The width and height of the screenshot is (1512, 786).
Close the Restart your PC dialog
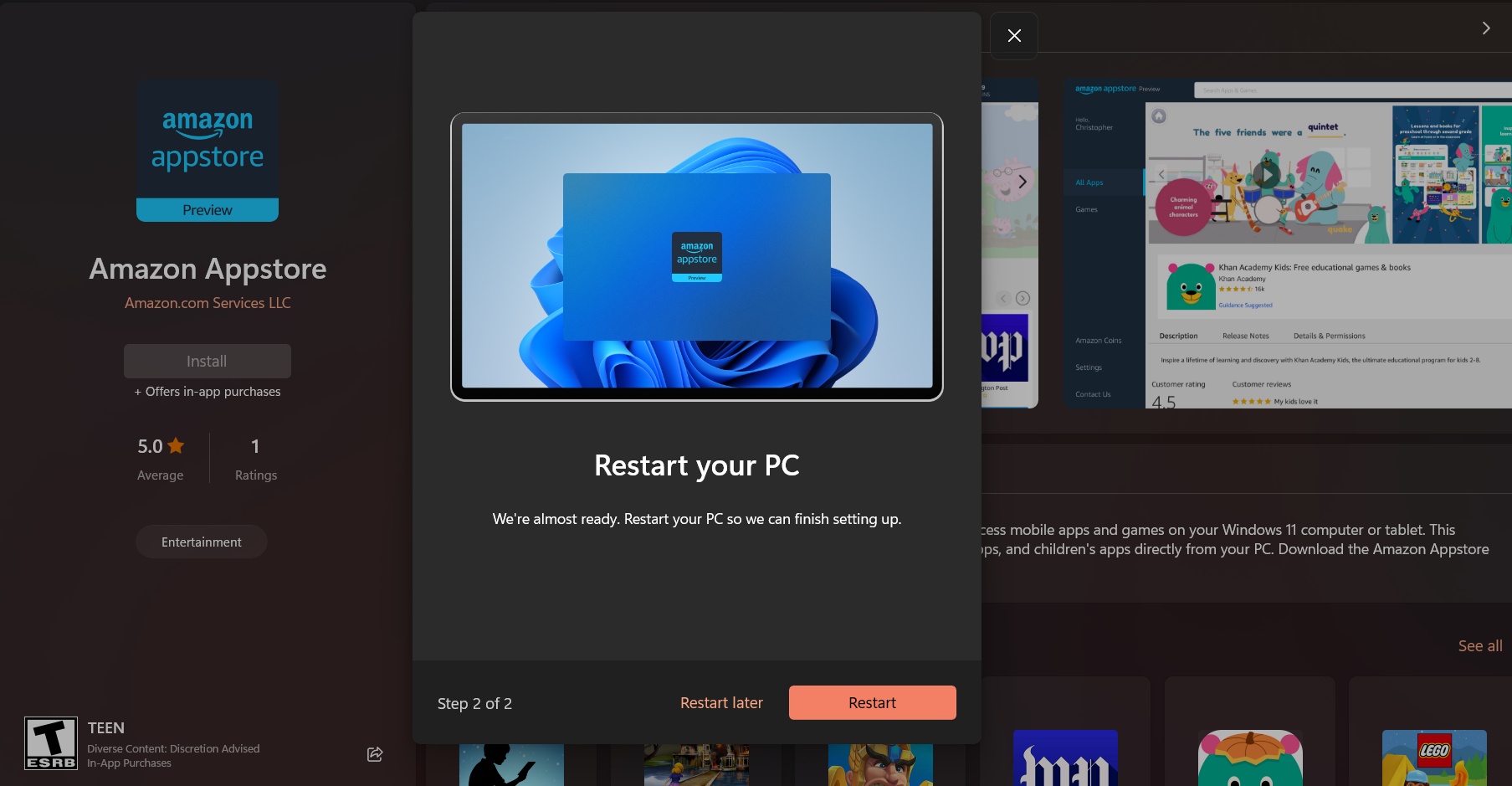pos(1014,36)
